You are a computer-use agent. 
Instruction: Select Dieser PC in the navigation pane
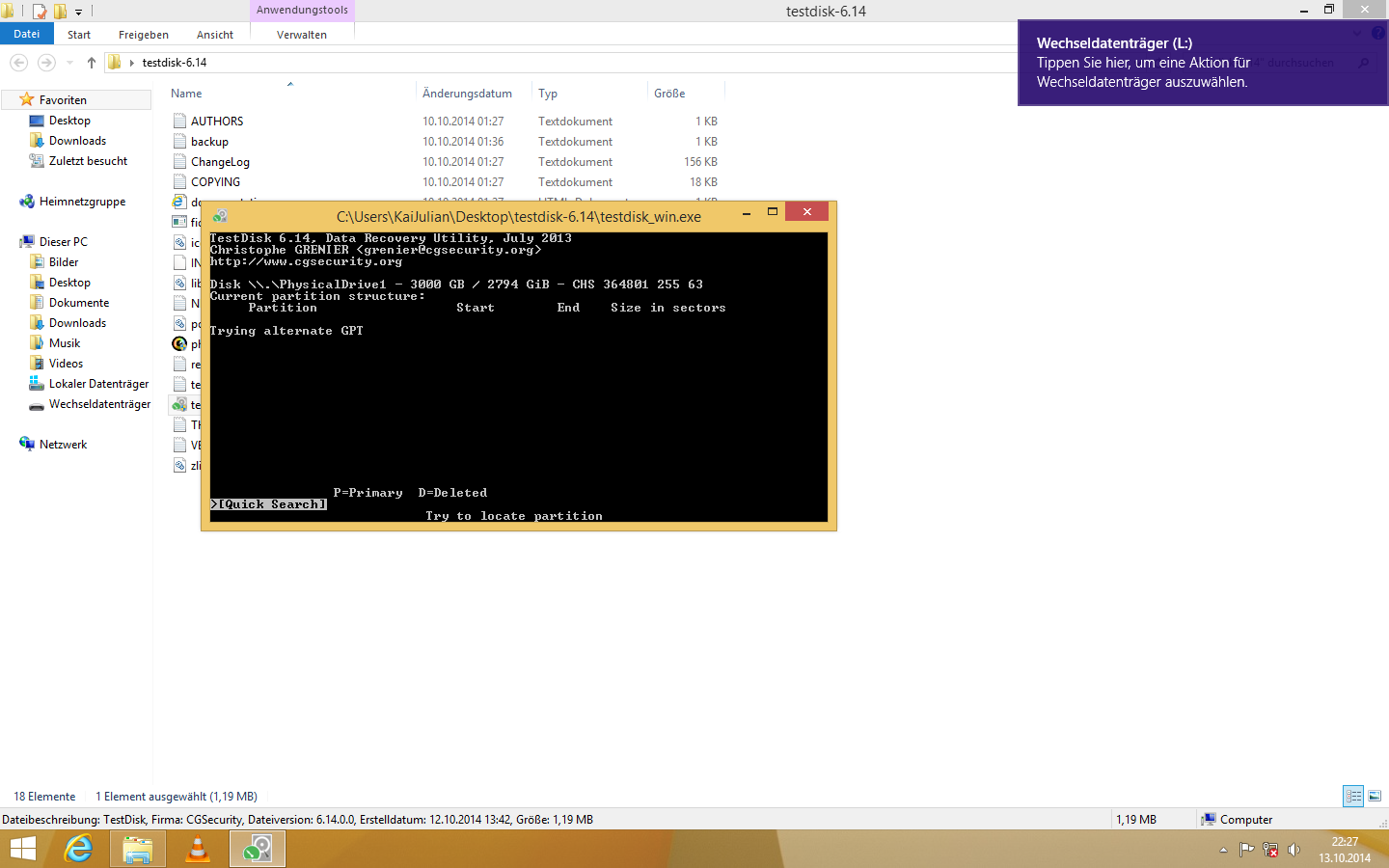click(x=63, y=242)
